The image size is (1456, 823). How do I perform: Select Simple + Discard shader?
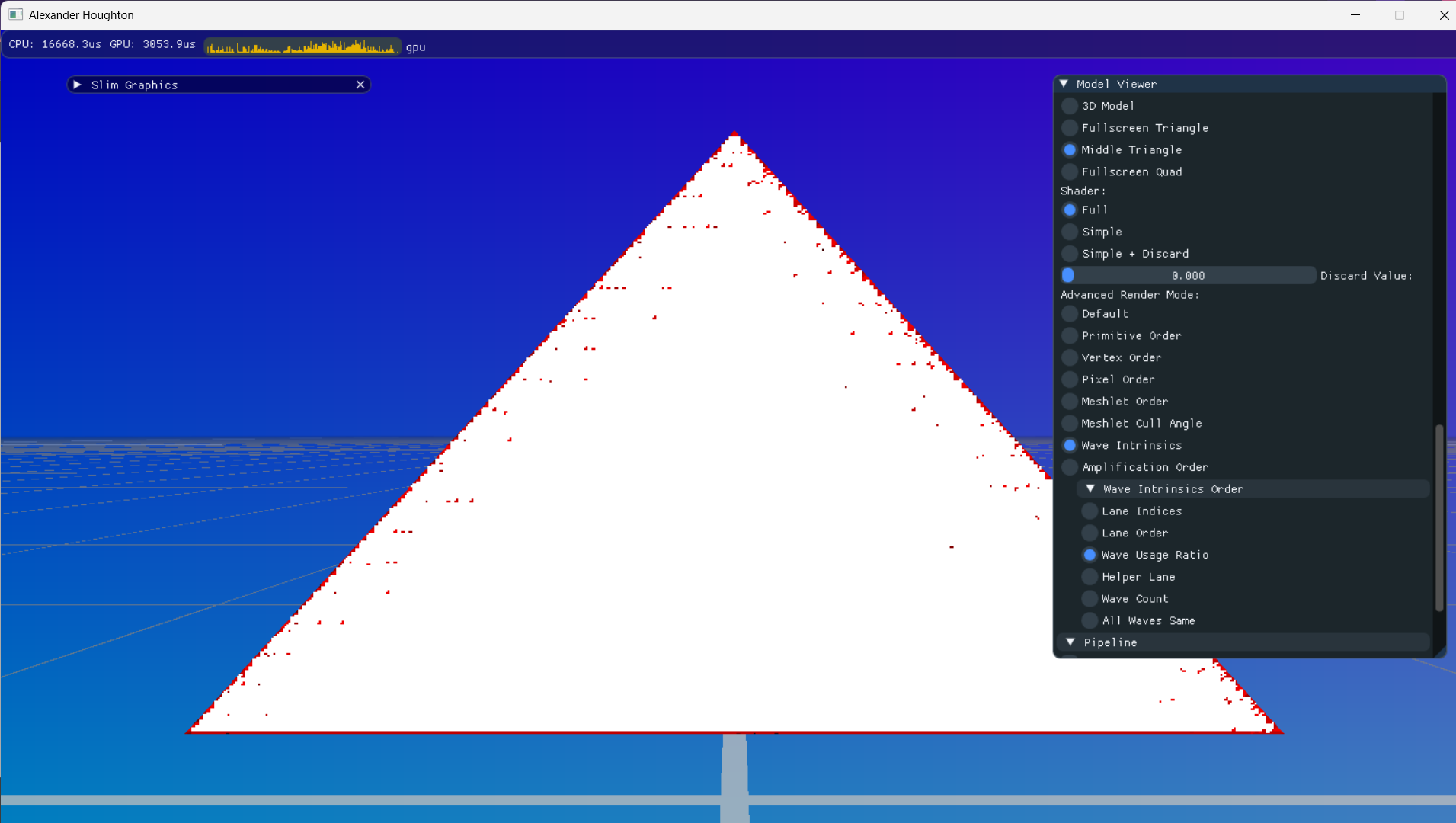pos(1070,254)
